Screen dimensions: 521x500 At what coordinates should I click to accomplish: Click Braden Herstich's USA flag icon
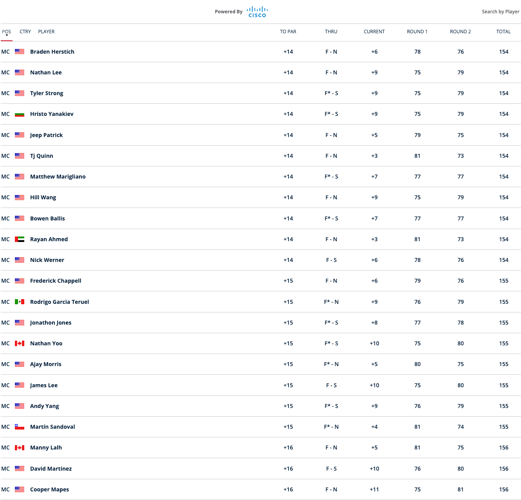19,52
